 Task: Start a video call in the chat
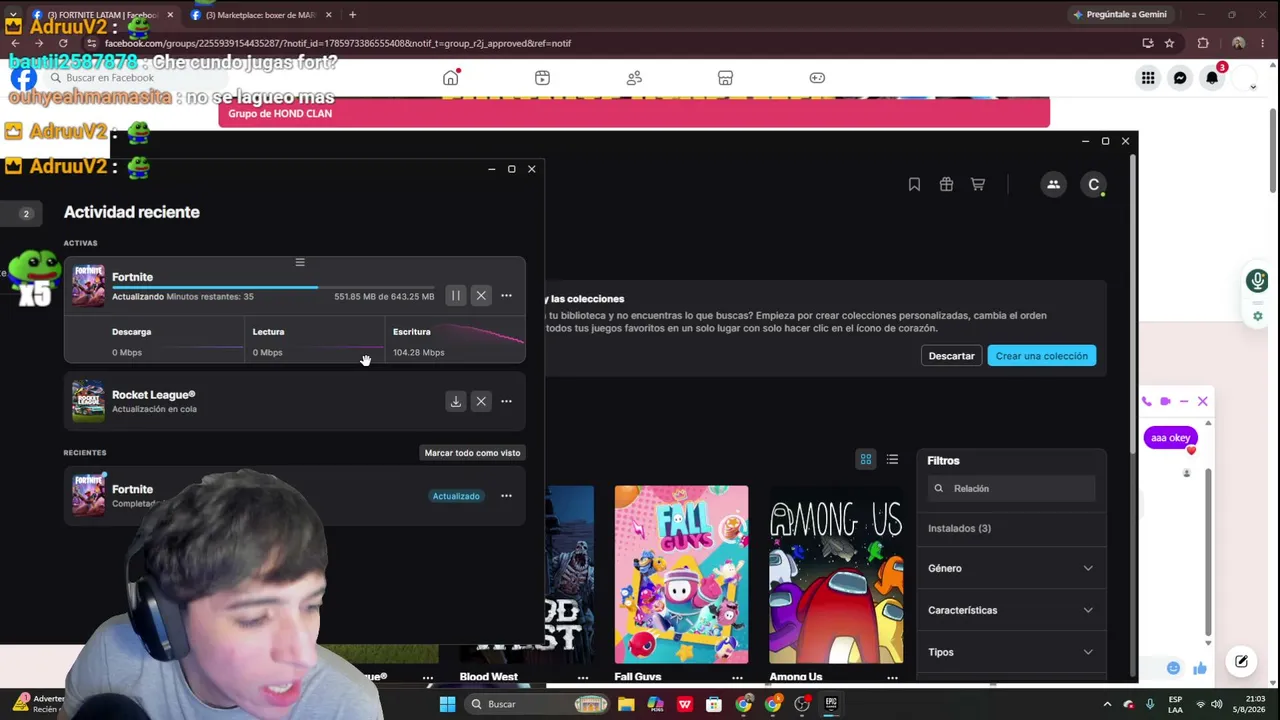coord(1165,402)
